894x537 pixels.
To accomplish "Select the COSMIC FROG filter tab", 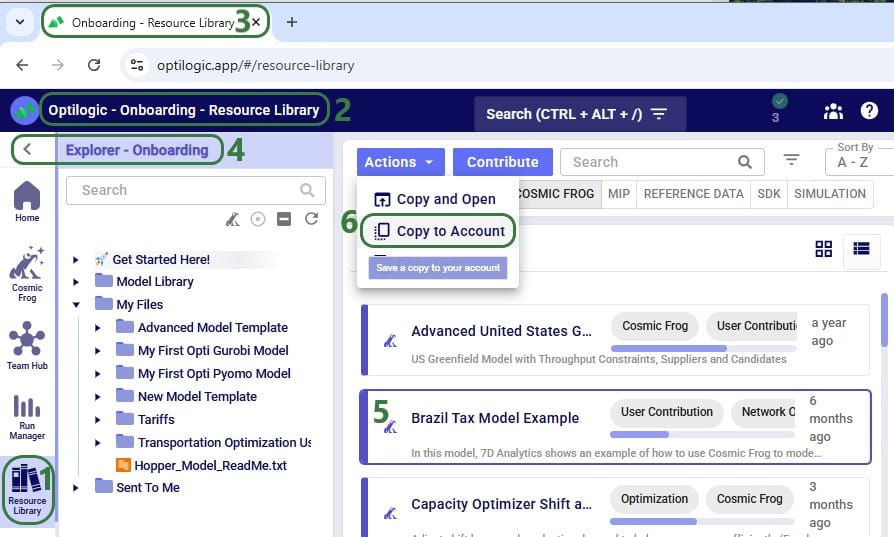I will pyautogui.click(x=559, y=194).
